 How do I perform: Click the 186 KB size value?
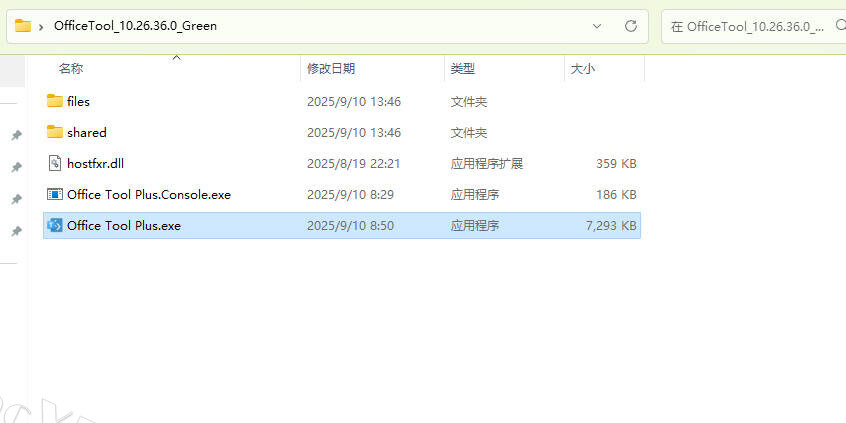click(x=616, y=195)
